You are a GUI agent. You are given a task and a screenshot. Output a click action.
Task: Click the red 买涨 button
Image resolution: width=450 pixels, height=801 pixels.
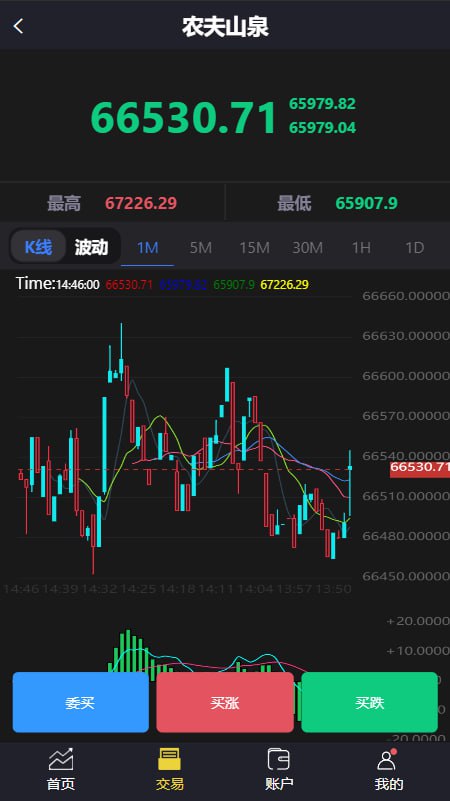(x=225, y=702)
